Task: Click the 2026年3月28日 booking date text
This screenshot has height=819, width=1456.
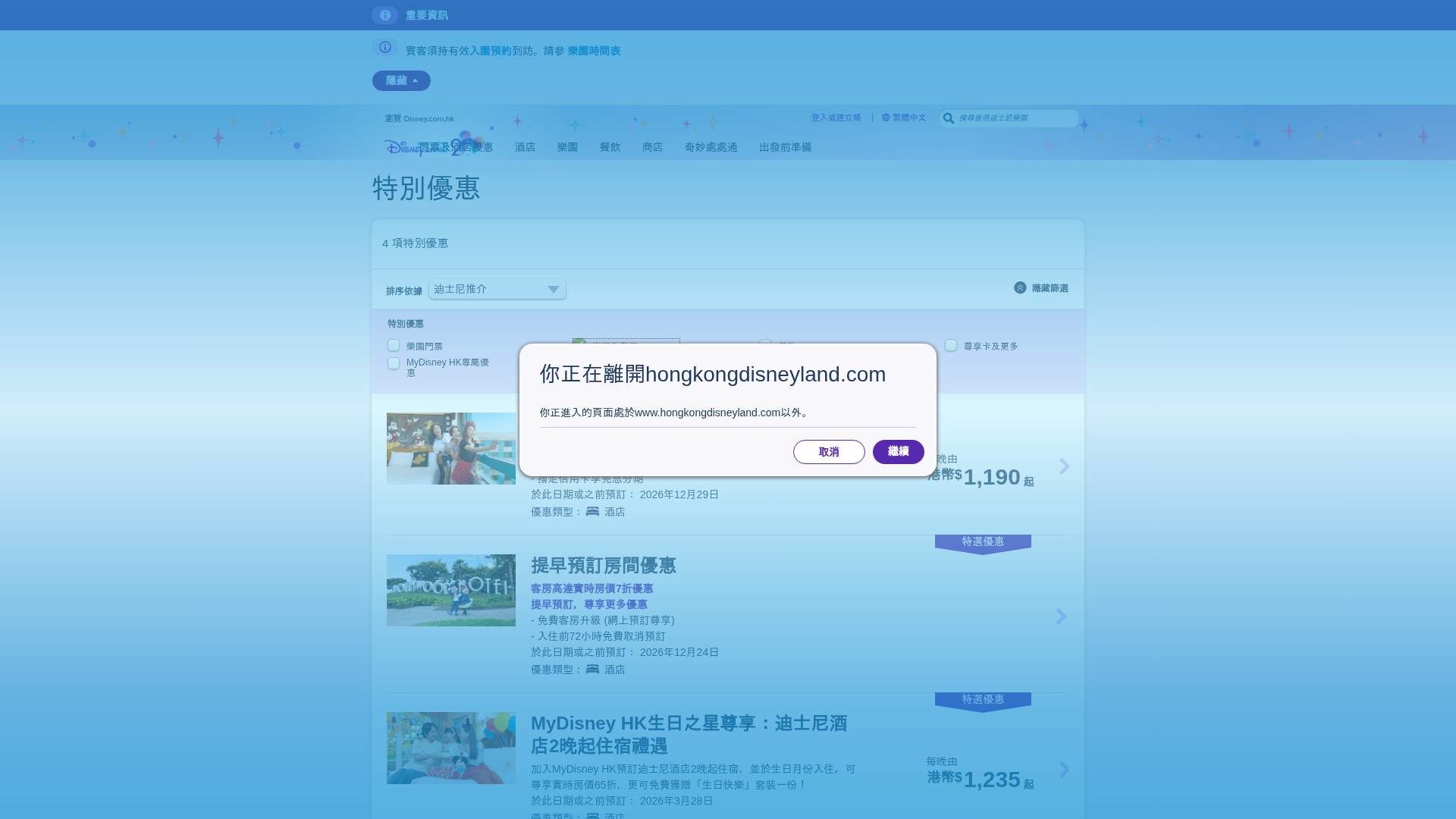Action: [x=676, y=801]
